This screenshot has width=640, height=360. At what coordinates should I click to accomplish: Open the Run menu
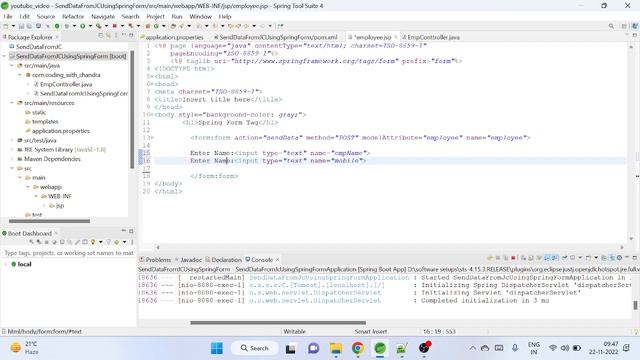(x=177, y=16)
